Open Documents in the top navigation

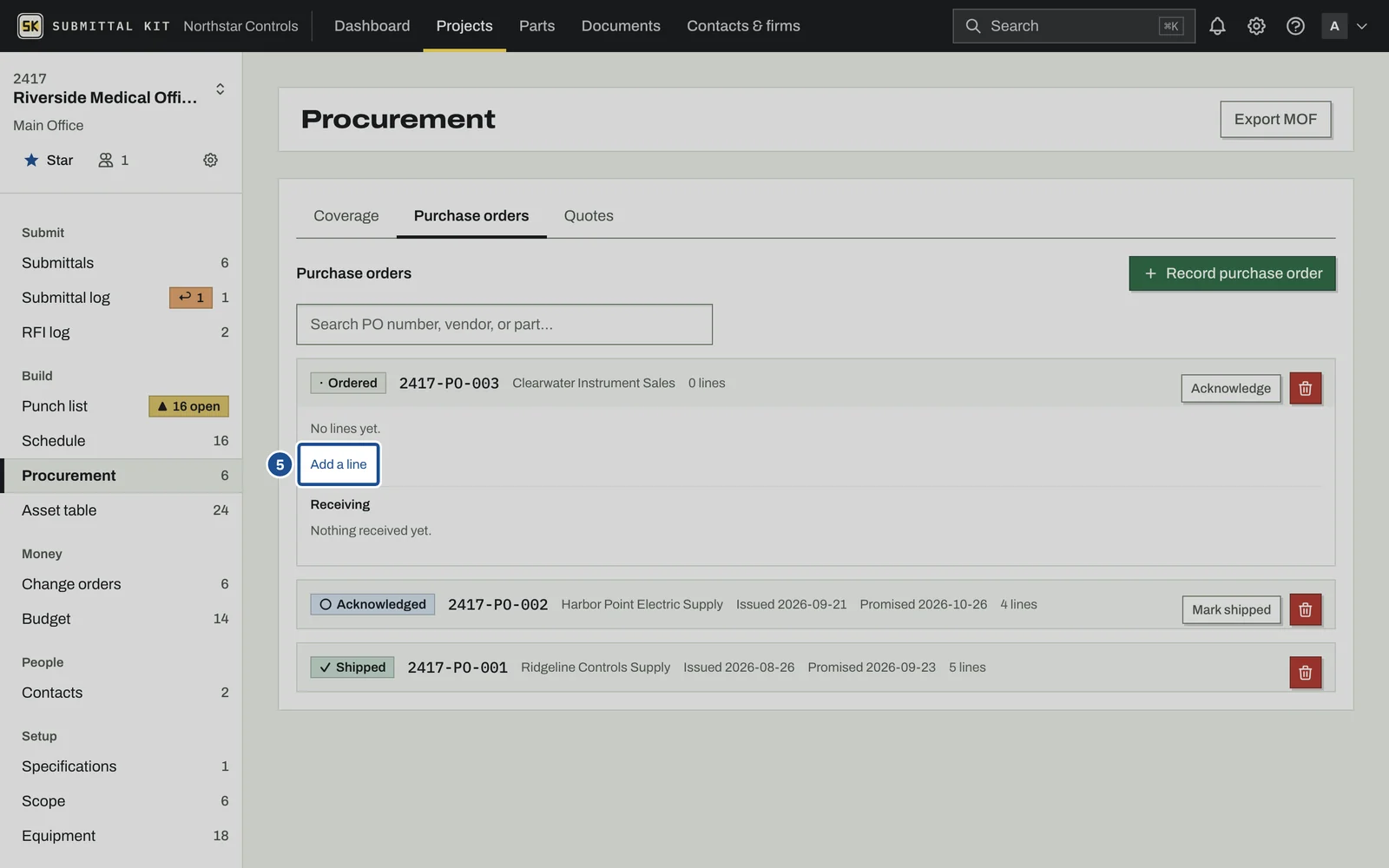[x=621, y=26]
